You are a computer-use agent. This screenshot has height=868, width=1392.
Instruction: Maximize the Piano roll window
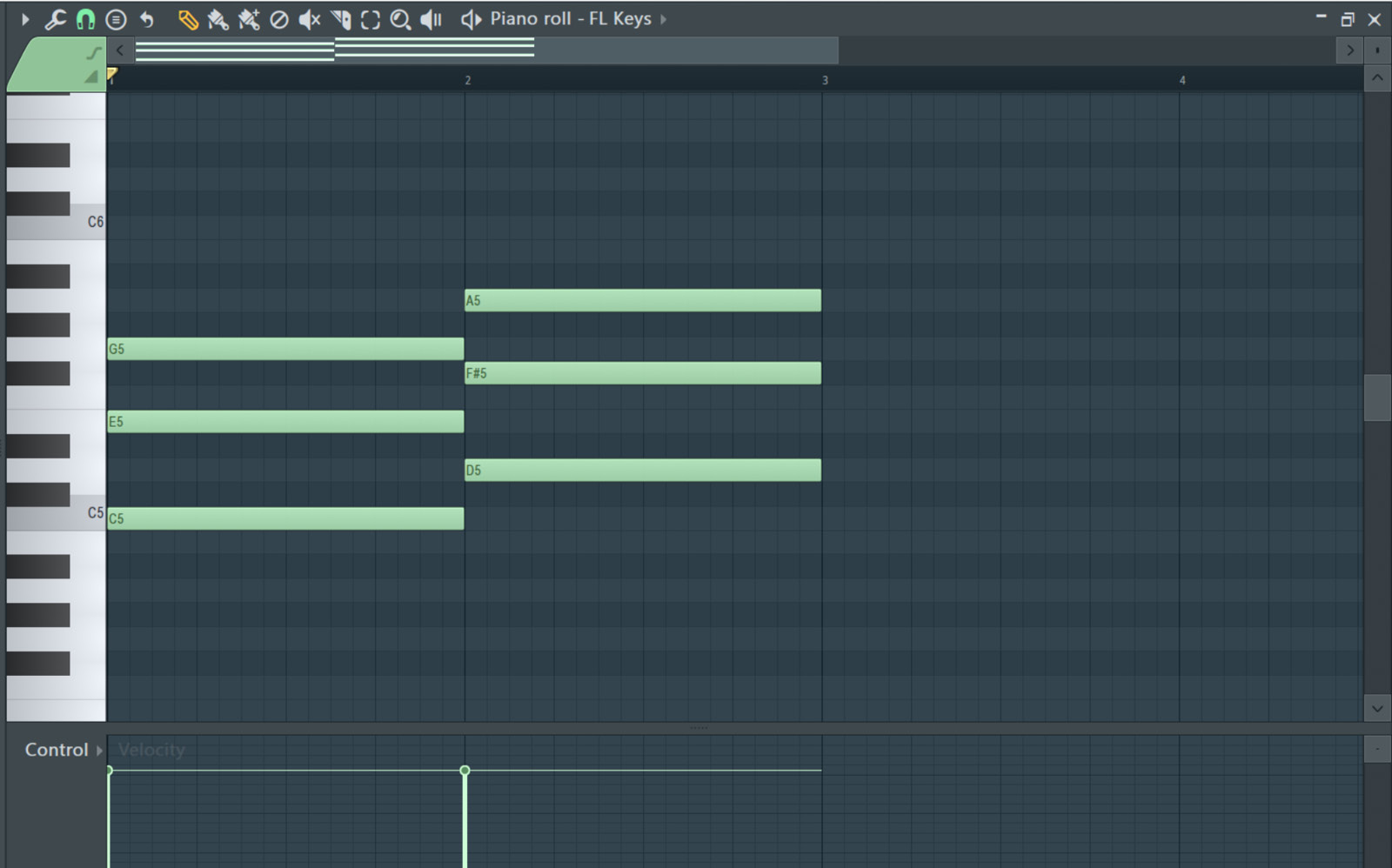[1348, 19]
